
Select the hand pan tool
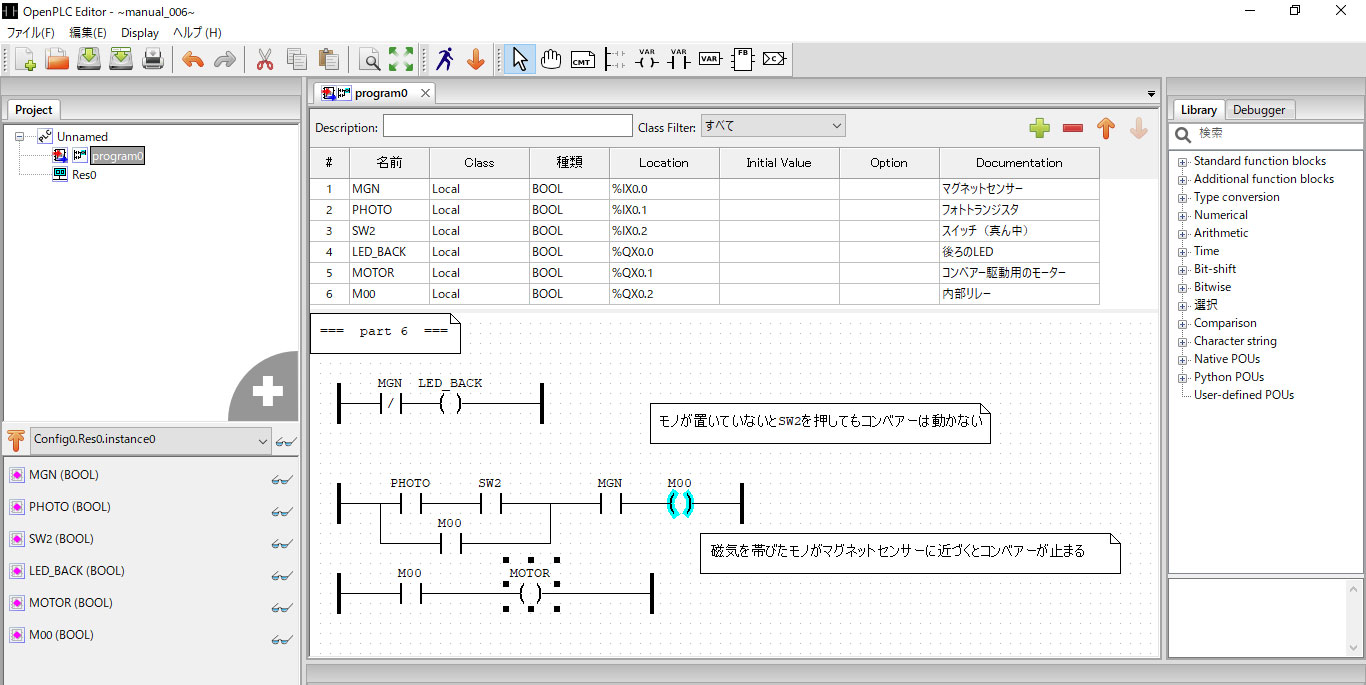pyautogui.click(x=551, y=59)
